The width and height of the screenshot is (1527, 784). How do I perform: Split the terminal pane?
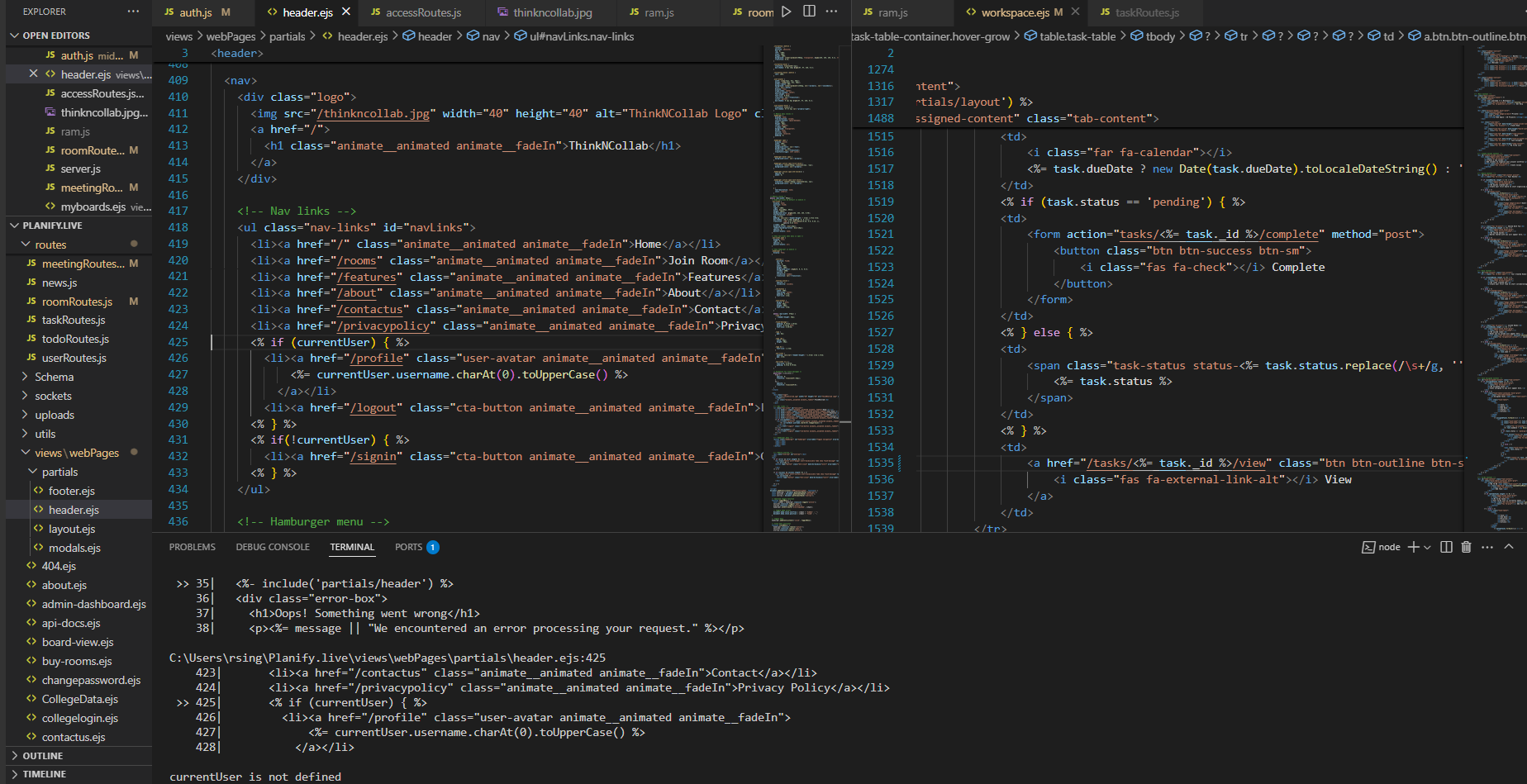(1446, 547)
